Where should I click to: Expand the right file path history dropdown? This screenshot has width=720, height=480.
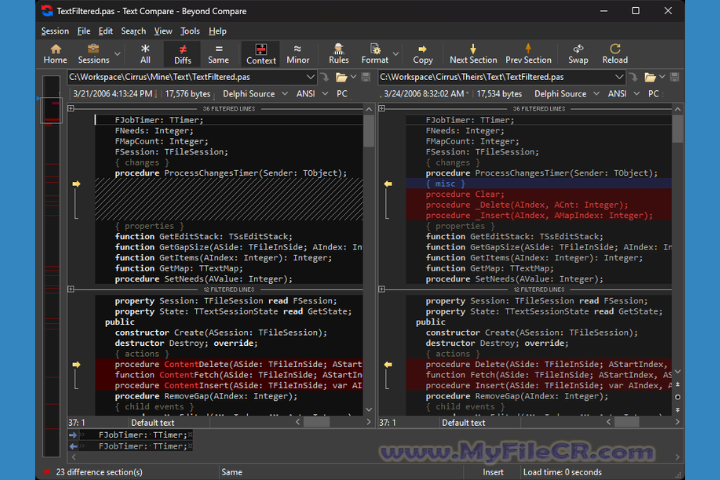pyautogui.click(x=619, y=77)
